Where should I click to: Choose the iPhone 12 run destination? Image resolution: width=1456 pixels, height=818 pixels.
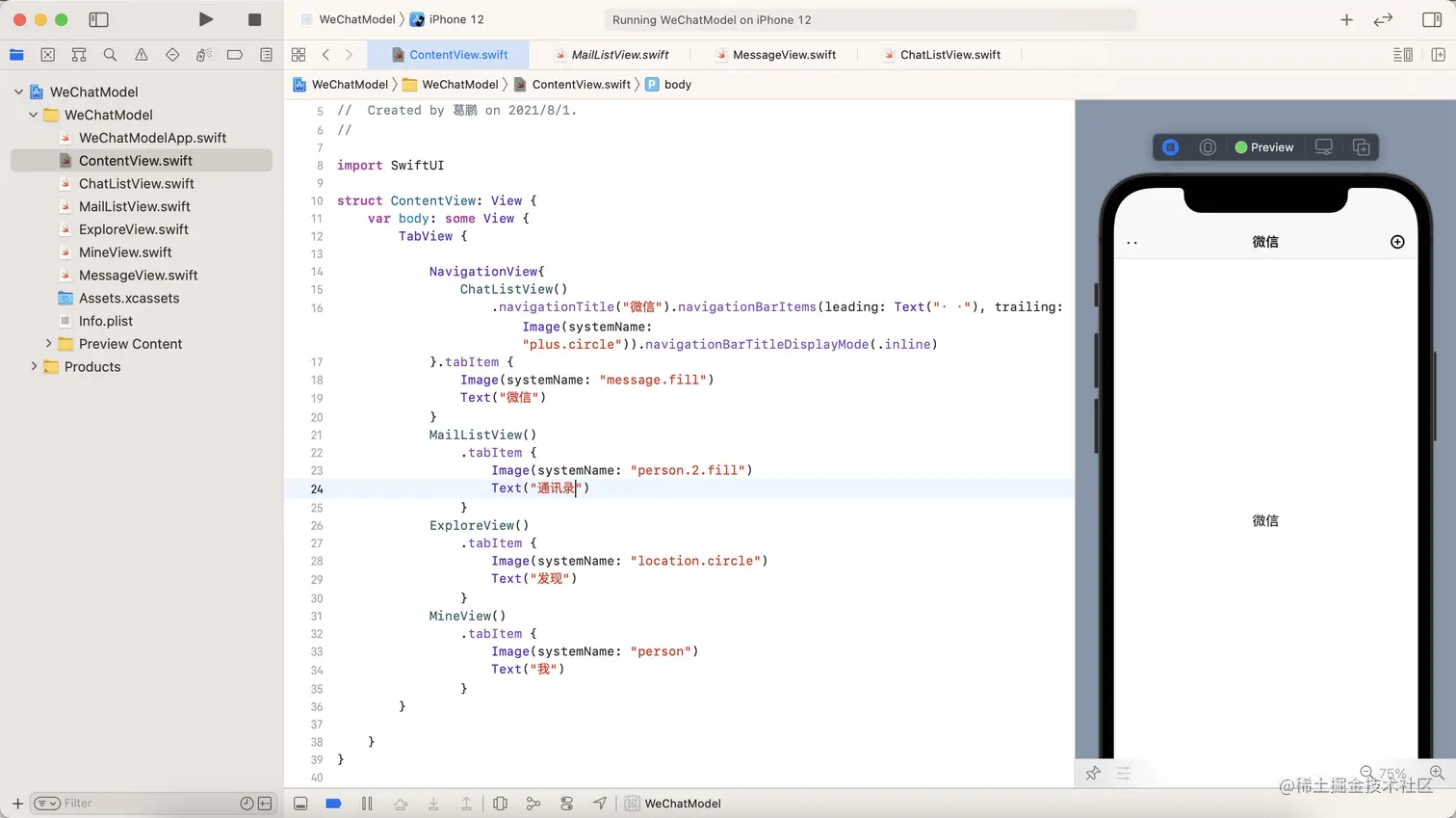click(447, 19)
